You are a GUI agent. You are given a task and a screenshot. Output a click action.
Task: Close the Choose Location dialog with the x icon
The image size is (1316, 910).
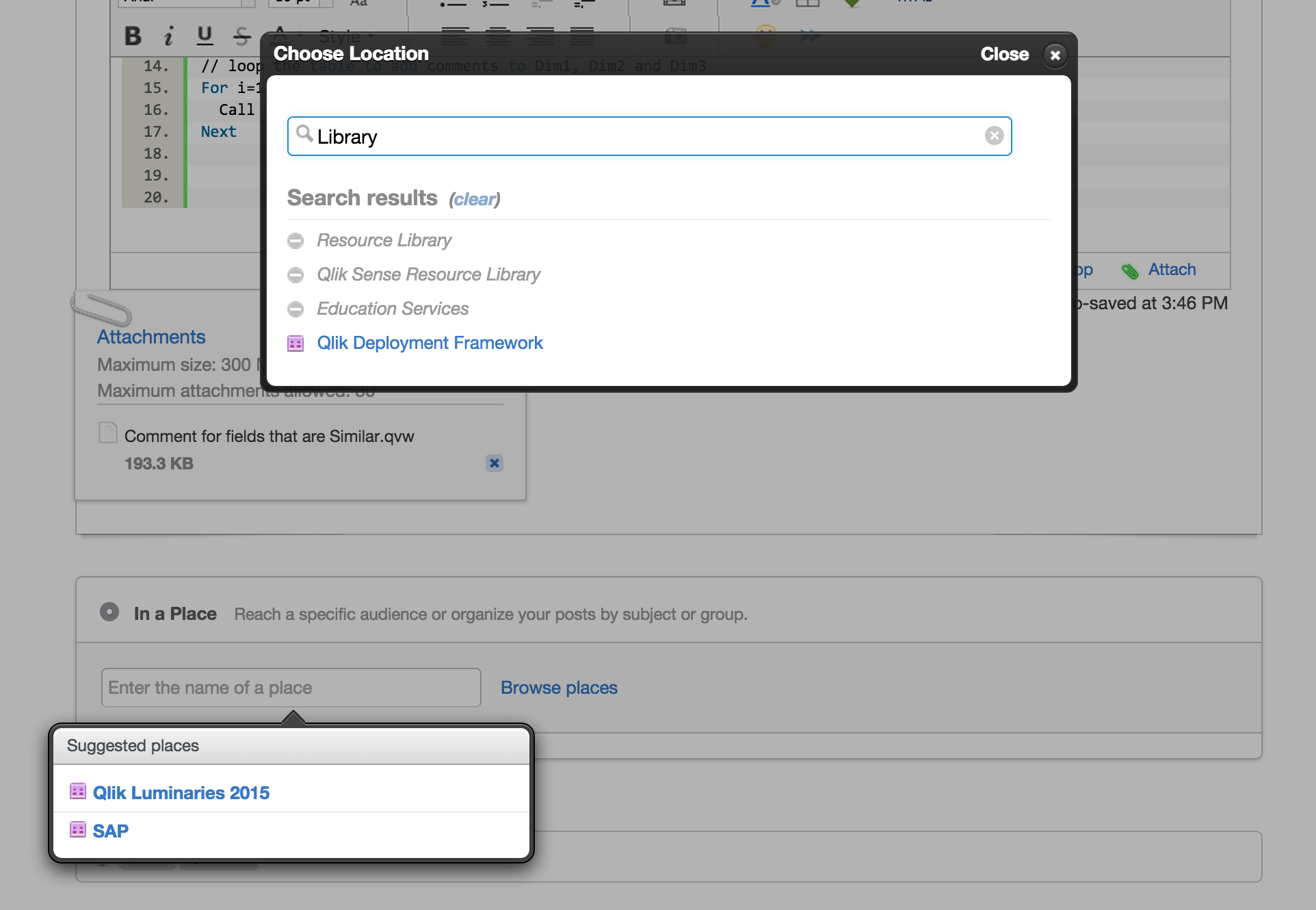[x=1055, y=55]
